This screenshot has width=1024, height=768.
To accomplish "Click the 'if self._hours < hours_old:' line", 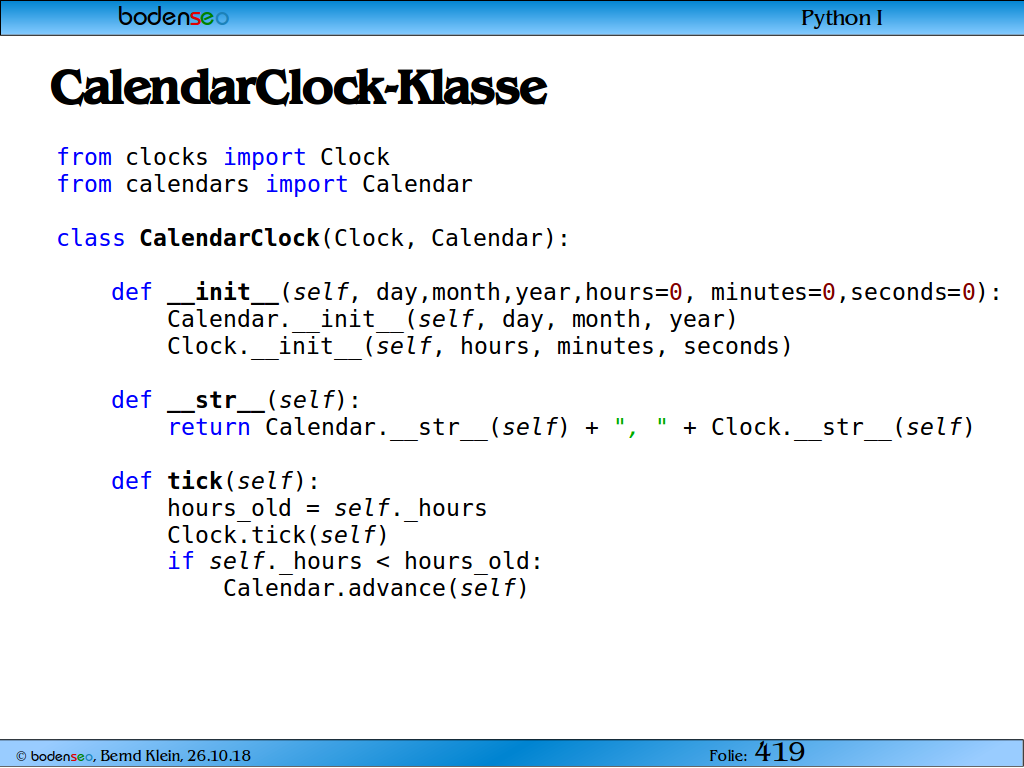I will click(355, 562).
